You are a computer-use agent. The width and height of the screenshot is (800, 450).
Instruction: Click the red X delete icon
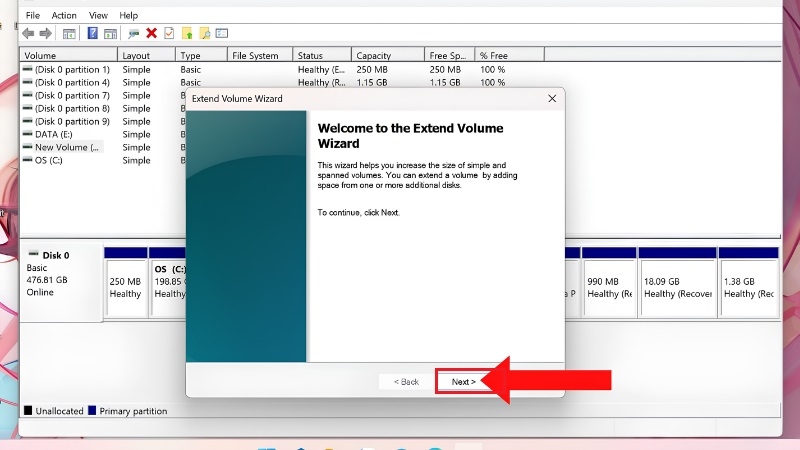click(152, 33)
